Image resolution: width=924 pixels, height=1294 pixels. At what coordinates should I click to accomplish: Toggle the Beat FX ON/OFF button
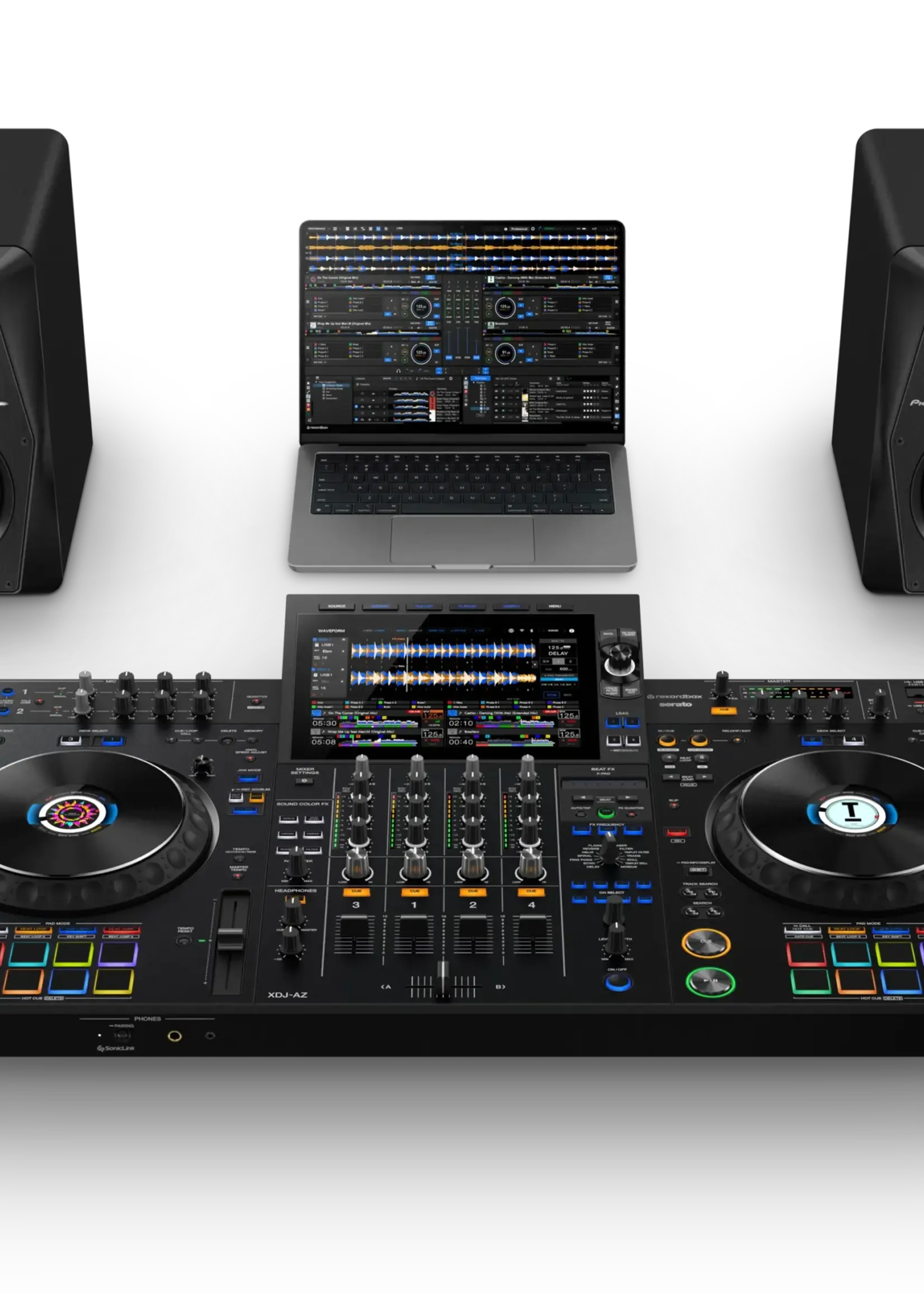click(x=619, y=982)
